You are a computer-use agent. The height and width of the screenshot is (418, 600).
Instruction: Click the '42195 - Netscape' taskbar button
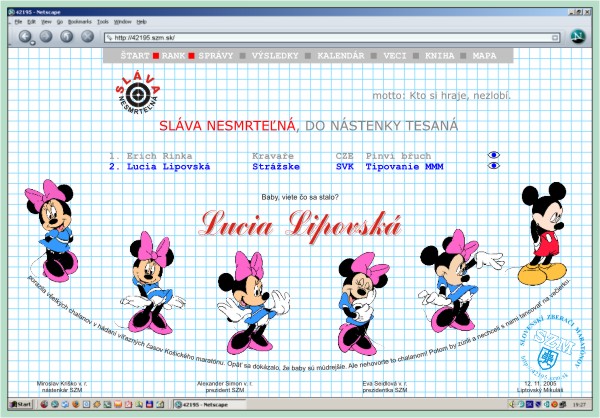click(209, 404)
